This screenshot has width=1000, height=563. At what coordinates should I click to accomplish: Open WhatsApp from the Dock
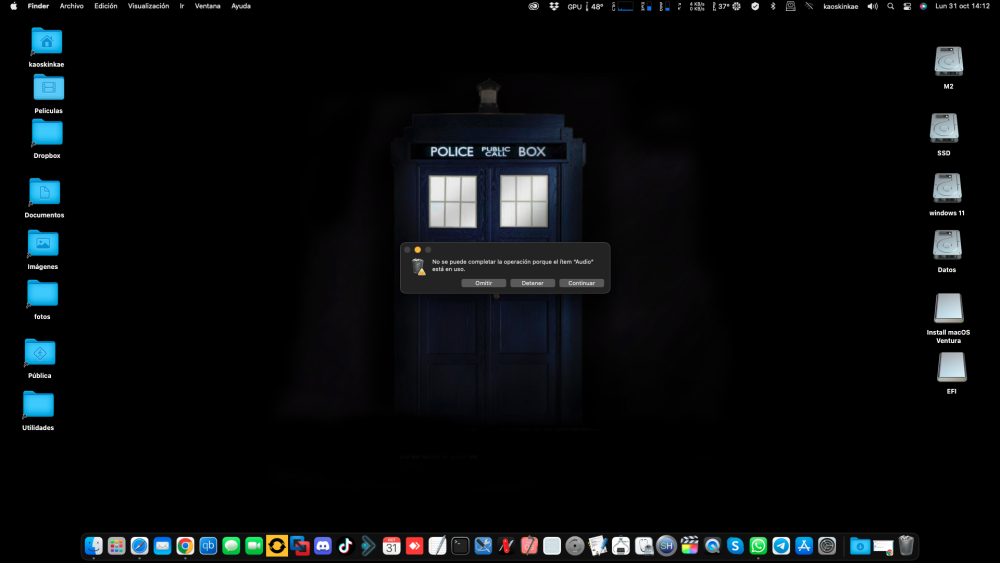point(758,546)
